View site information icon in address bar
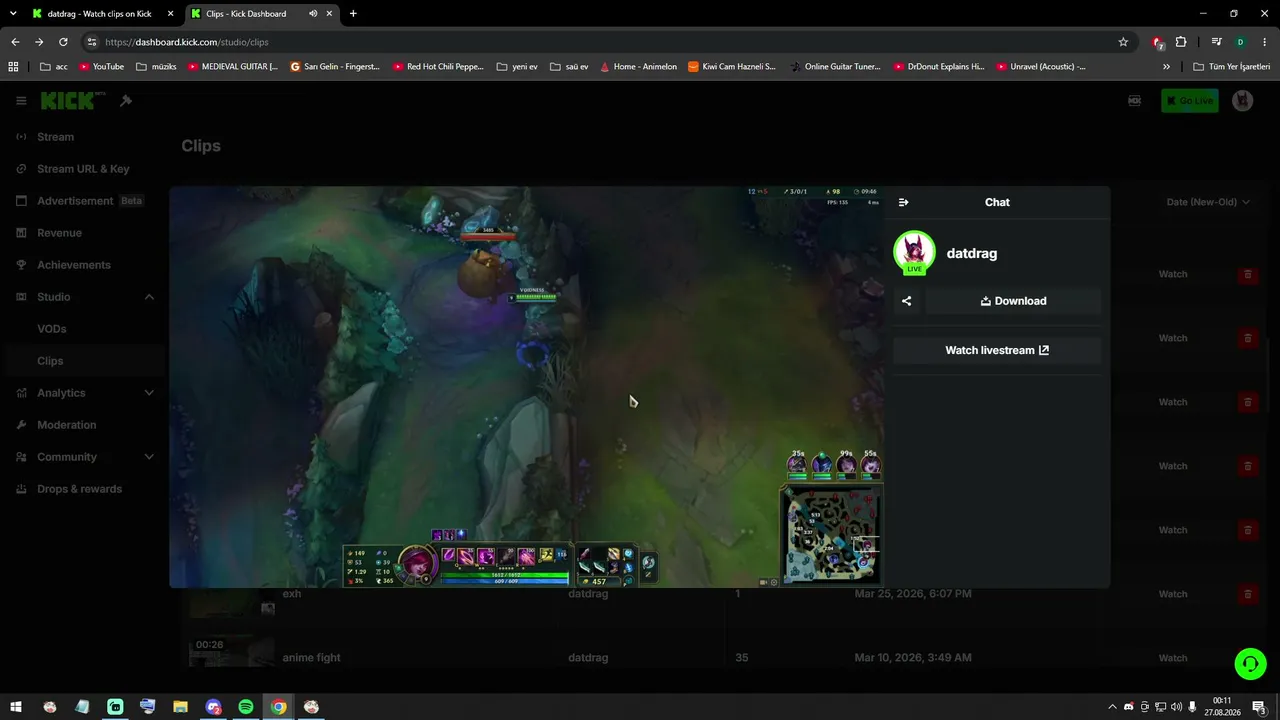The width and height of the screenshot is (1280, 720). (92, 42)
